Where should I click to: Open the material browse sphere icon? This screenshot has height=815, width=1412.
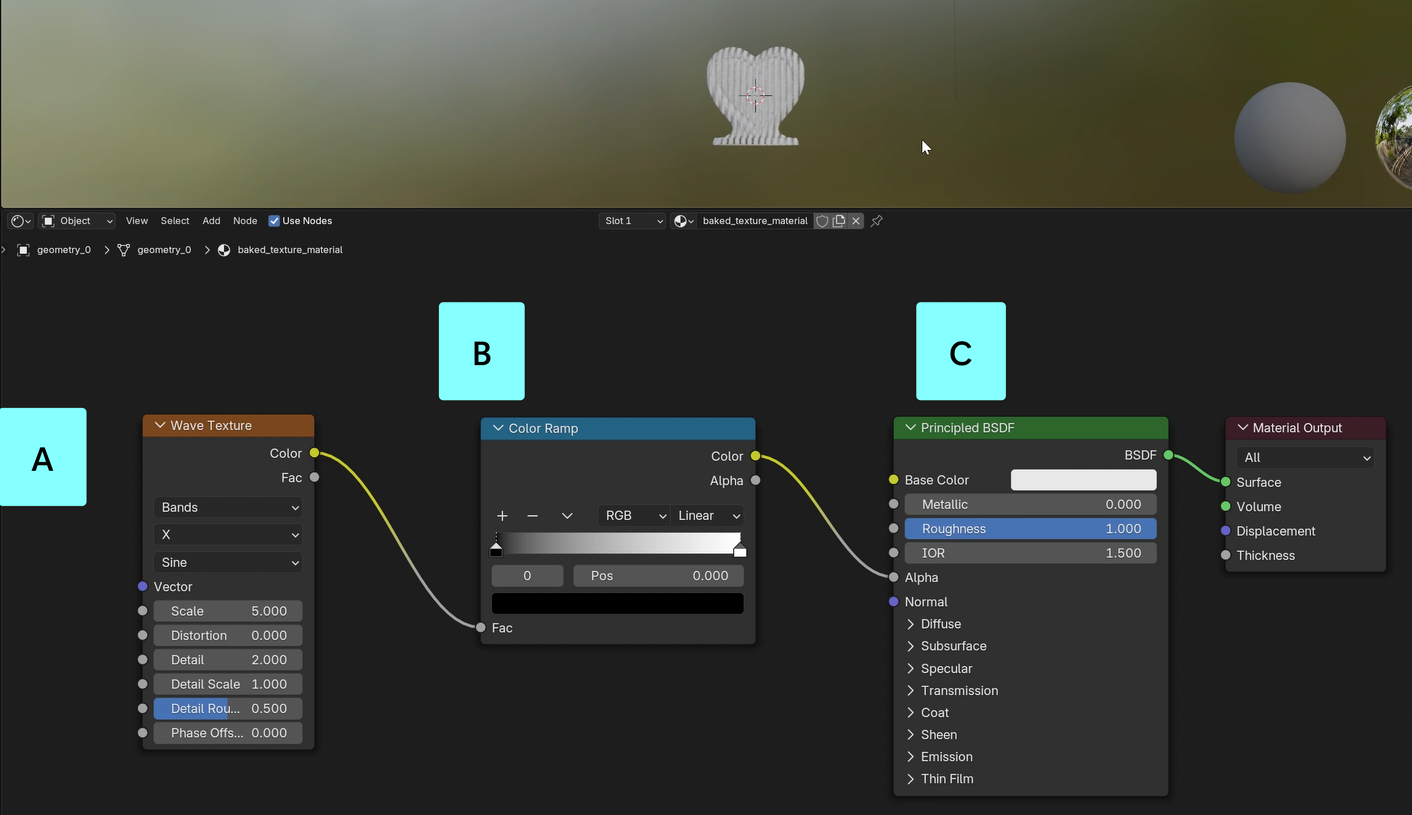(683, 221)
